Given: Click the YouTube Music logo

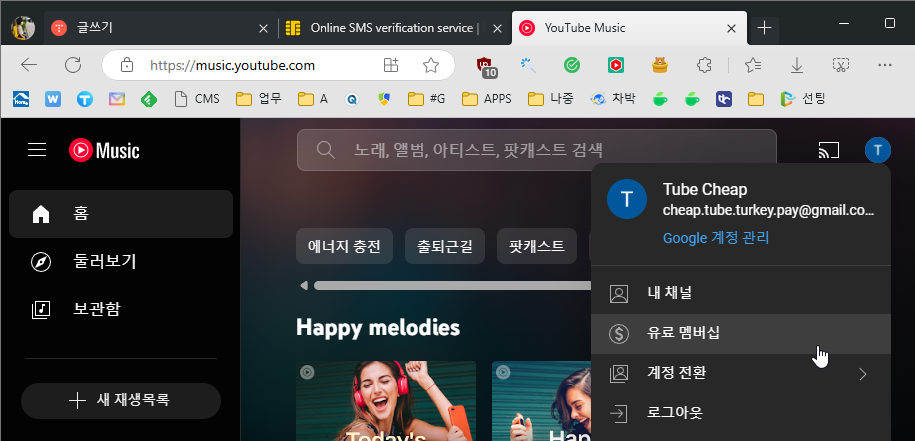Looking at the screenshot, I should [x=104, y=150].
